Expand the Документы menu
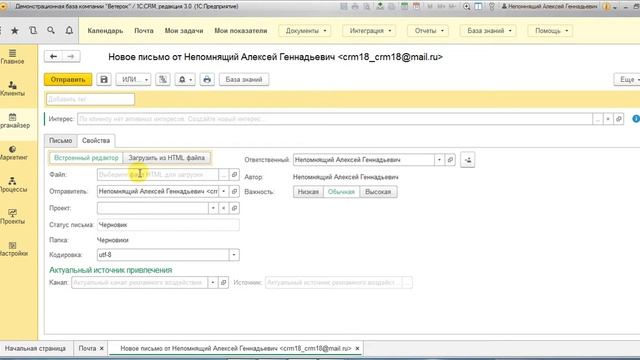 pos(305,31)
